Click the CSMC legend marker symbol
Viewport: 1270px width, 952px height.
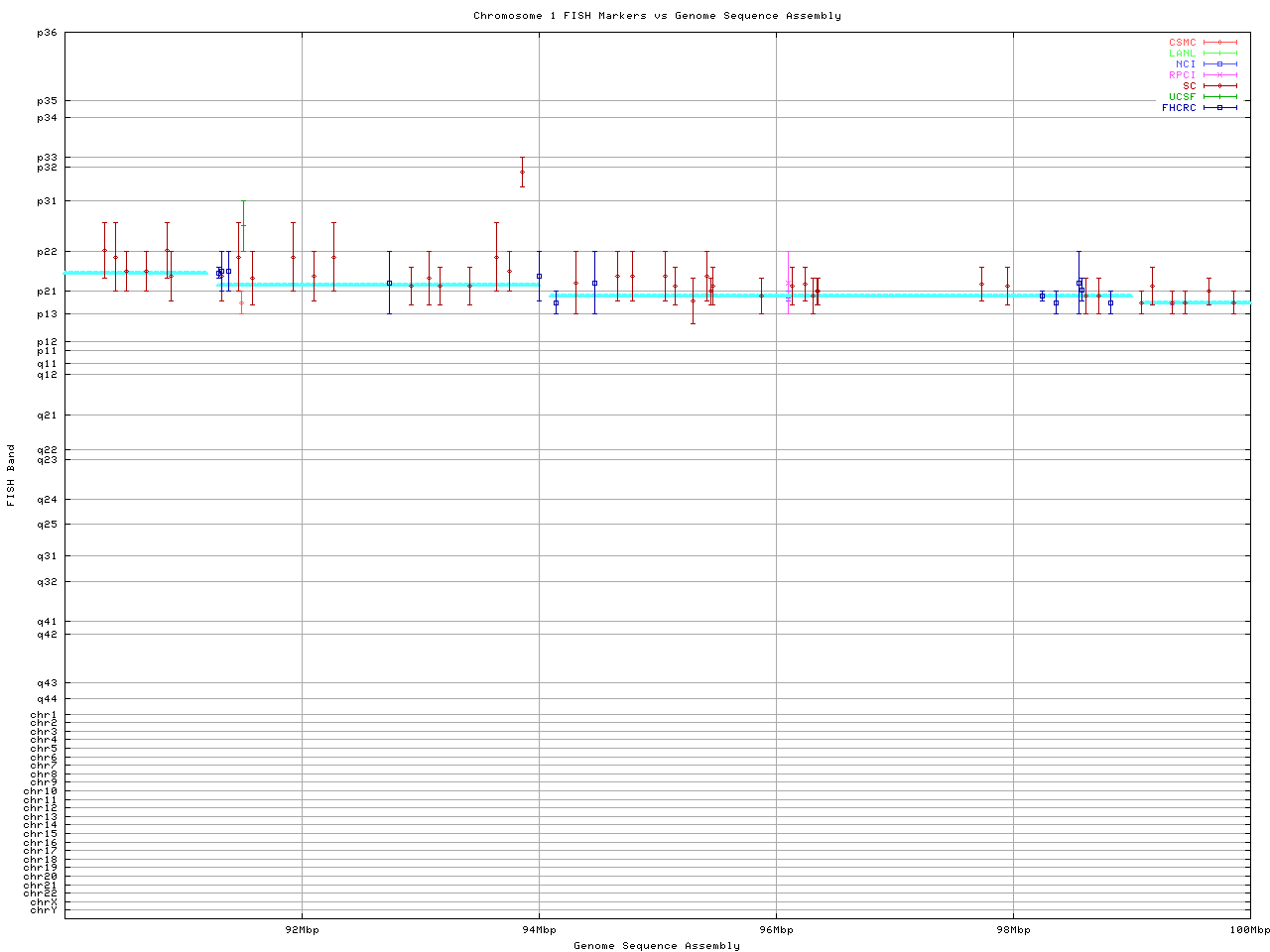[x=1219, y=43]
